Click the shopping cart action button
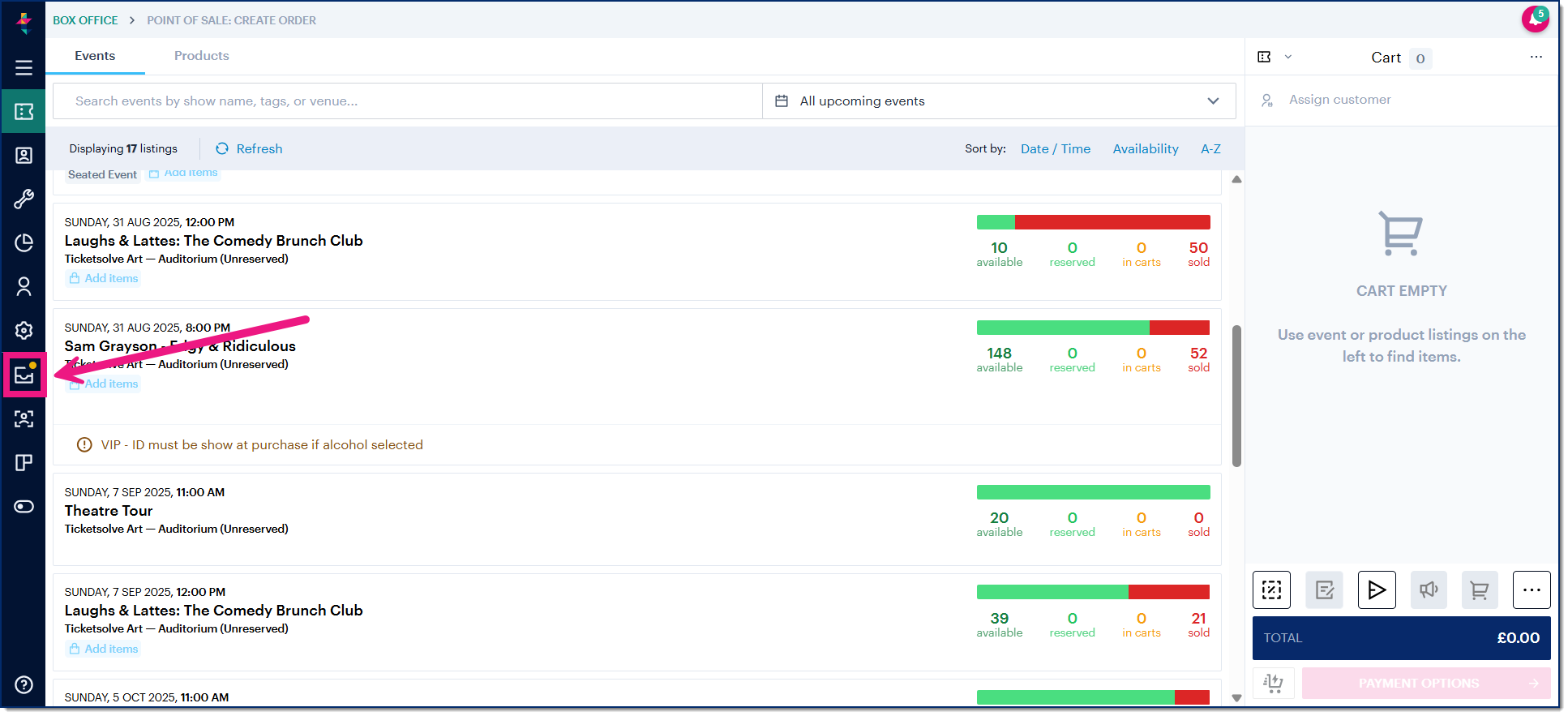This screenshot has height=716, width=1568. point(1480,590)
